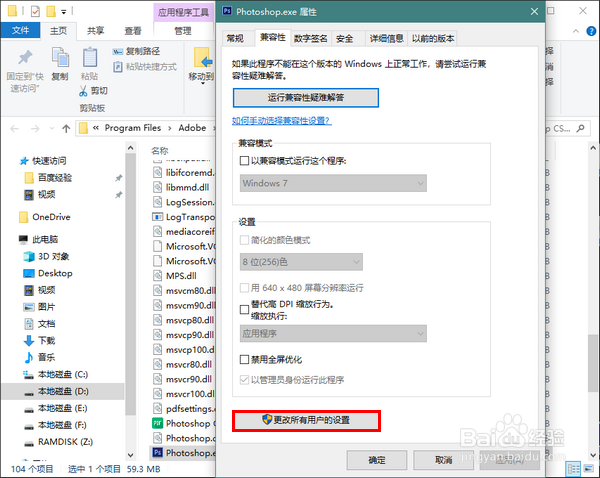Switch to the 以前的版本 tab
Image resolution: width=600 pixels, height=478 pixels.
pos(433,38)
